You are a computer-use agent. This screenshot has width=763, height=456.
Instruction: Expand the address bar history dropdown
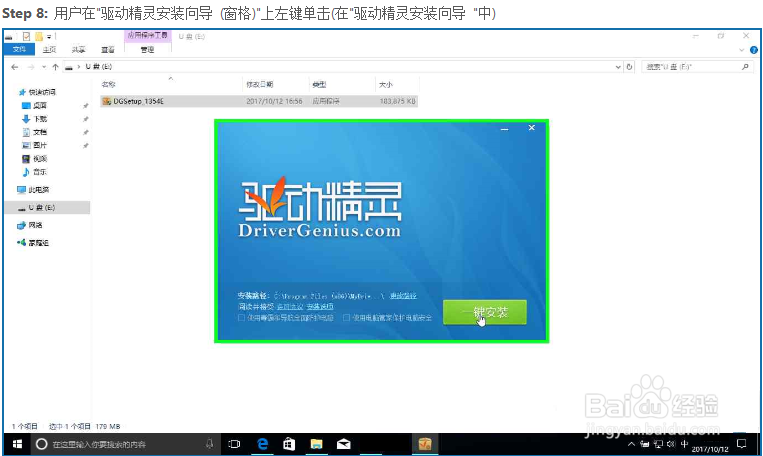[618, 67]
